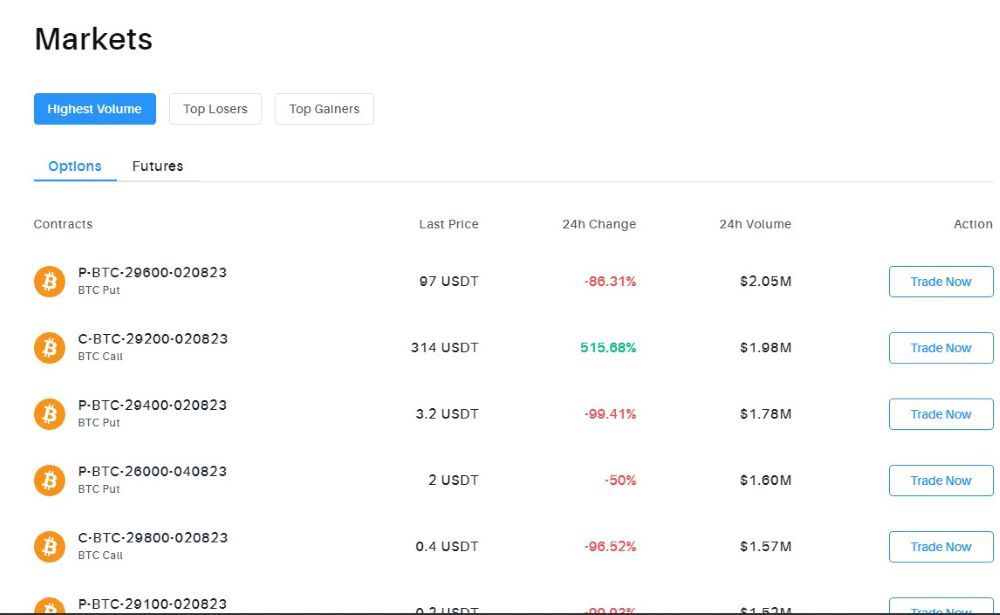
Task: Click Bitcoin icon beside P-BTC-29600-020823
Action: [50, 281]
